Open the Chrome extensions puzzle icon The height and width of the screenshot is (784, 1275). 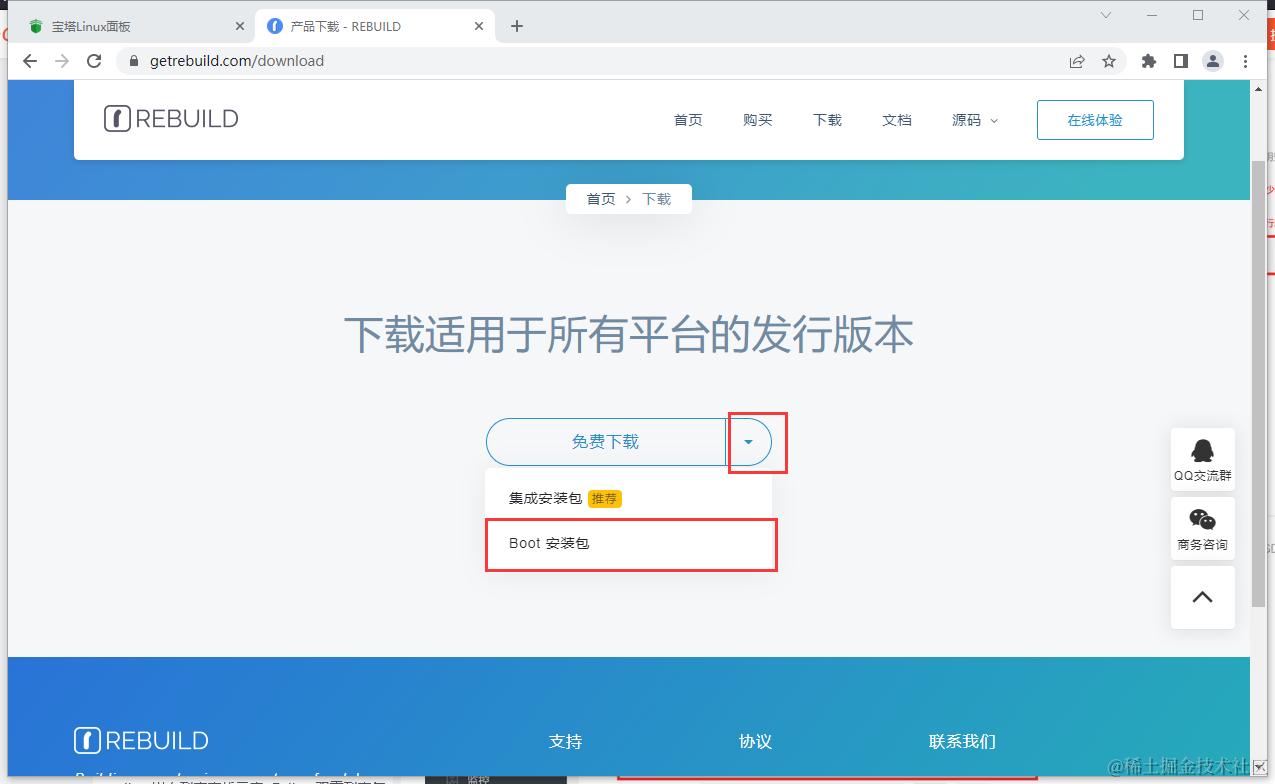click(x=1147, y=61)
